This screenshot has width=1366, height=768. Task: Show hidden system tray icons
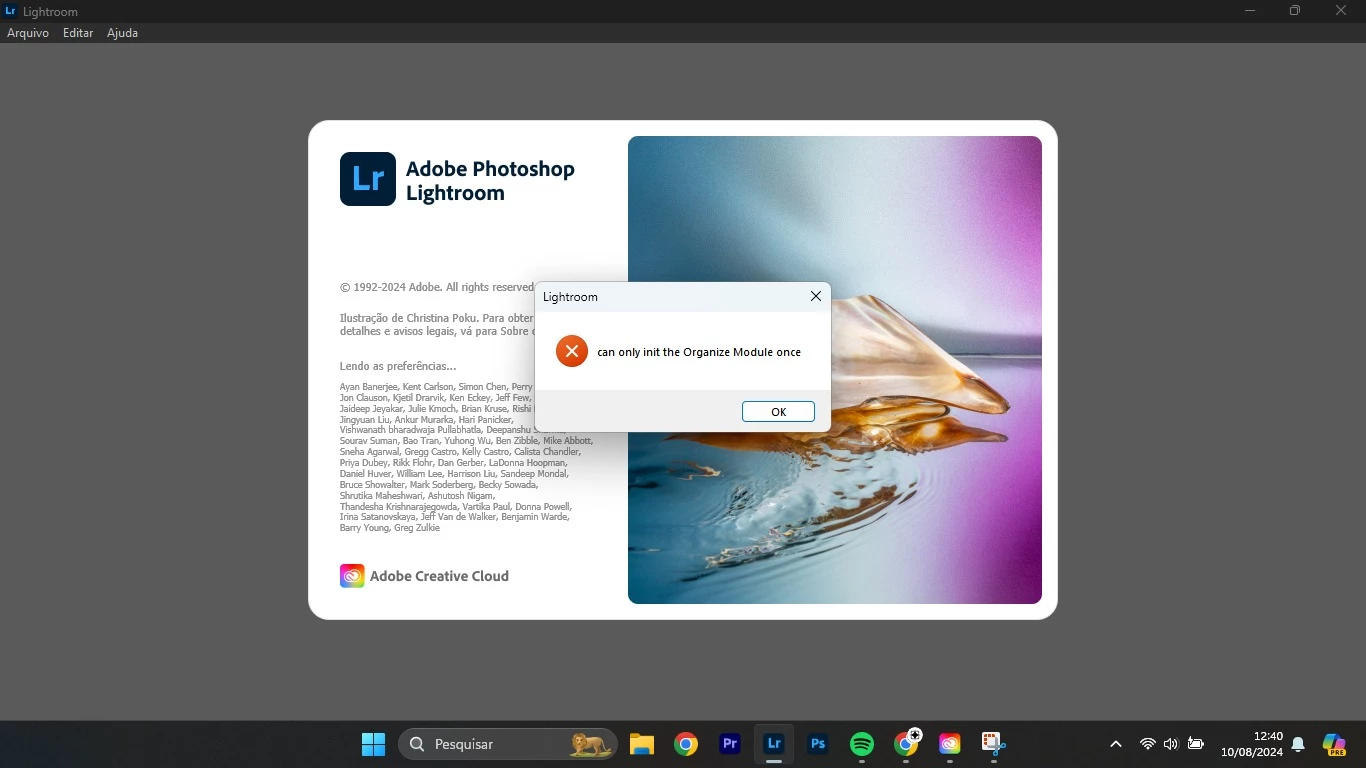tap(1116, 744)
